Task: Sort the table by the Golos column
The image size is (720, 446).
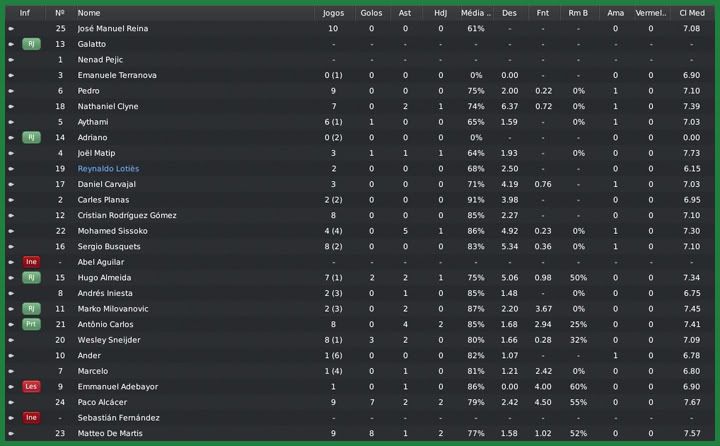Action: pos(371,13)
